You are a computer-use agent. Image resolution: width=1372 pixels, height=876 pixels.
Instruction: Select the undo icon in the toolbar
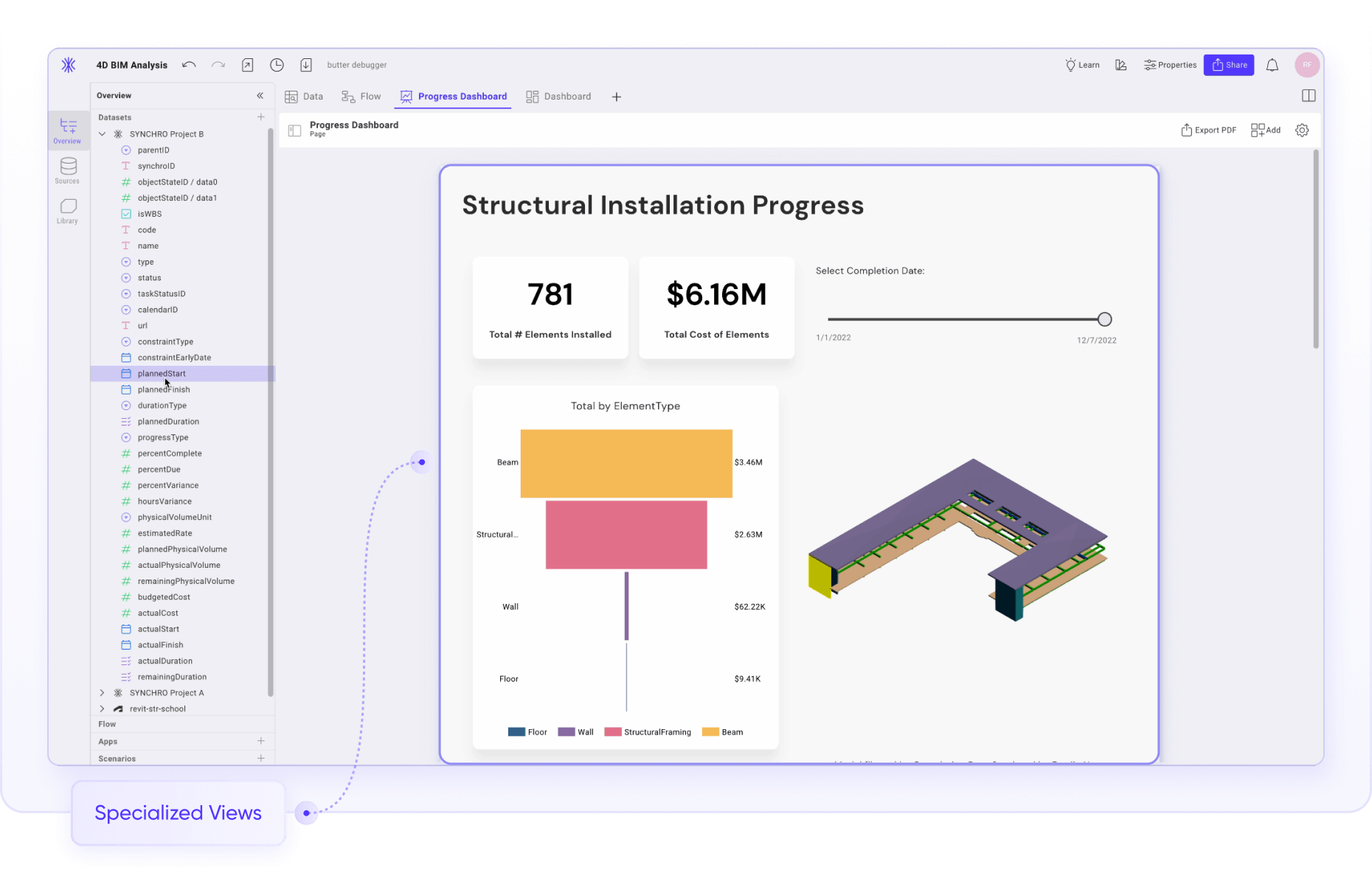pos(189,65)
